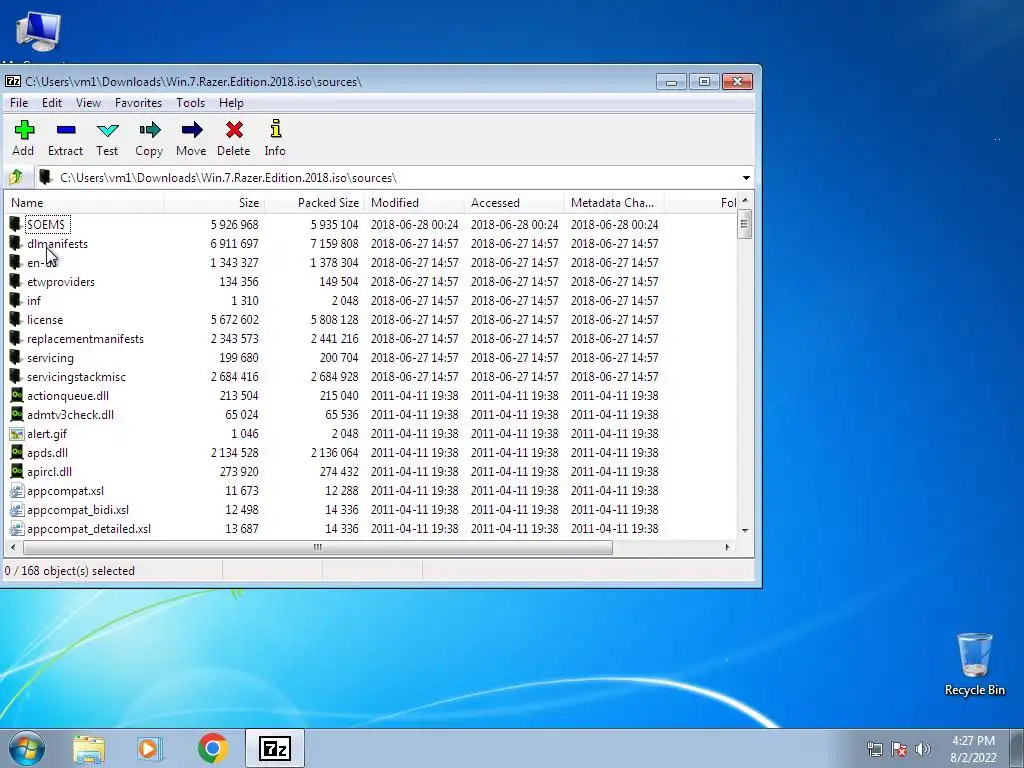Select the appcompat_detailed.xsl file name
The height and width of the screenshot is (768, 1024).
click(89, 528)
